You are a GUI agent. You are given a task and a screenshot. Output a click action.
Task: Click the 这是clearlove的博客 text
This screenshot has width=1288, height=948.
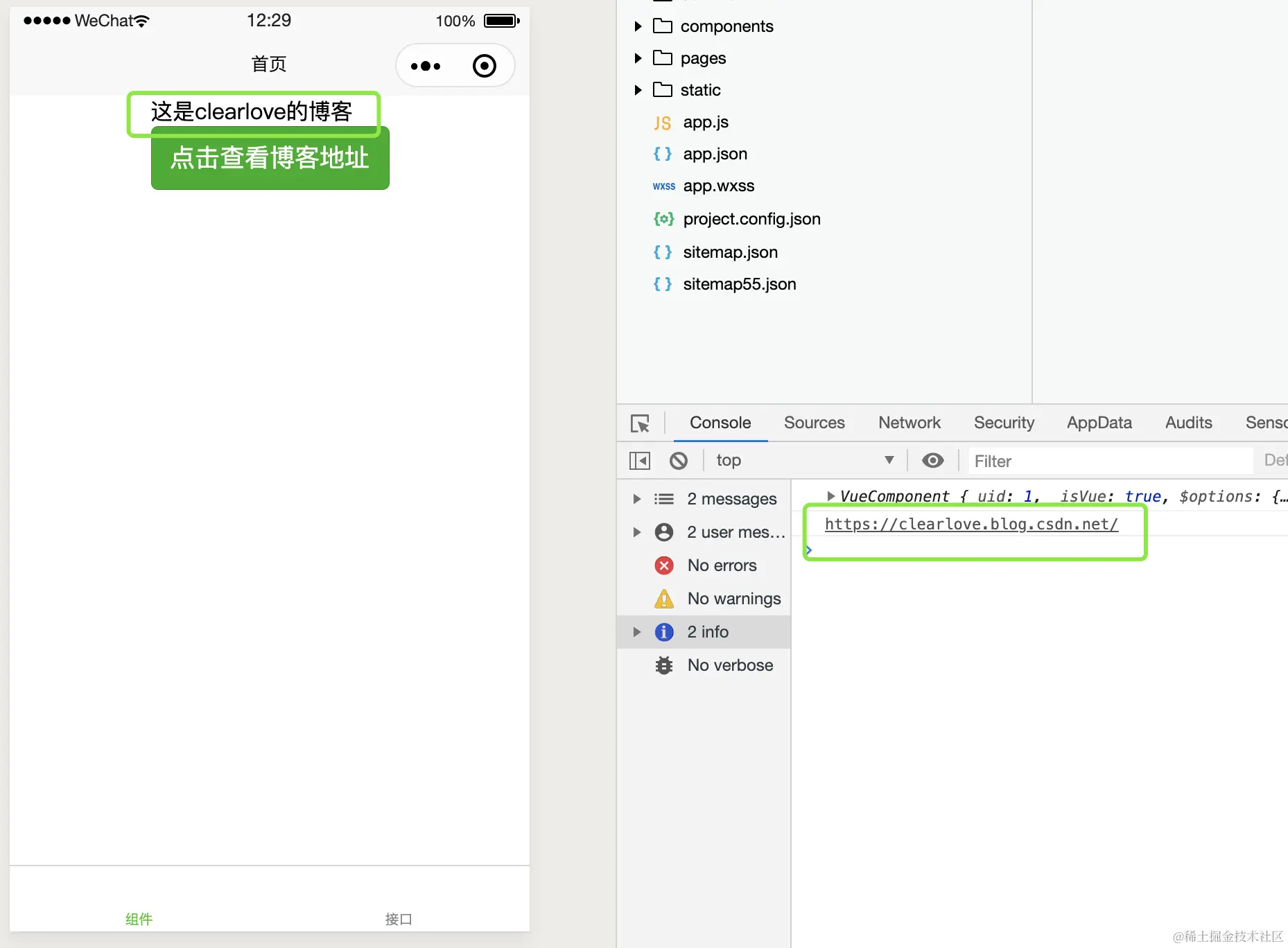tap(252, 112)
